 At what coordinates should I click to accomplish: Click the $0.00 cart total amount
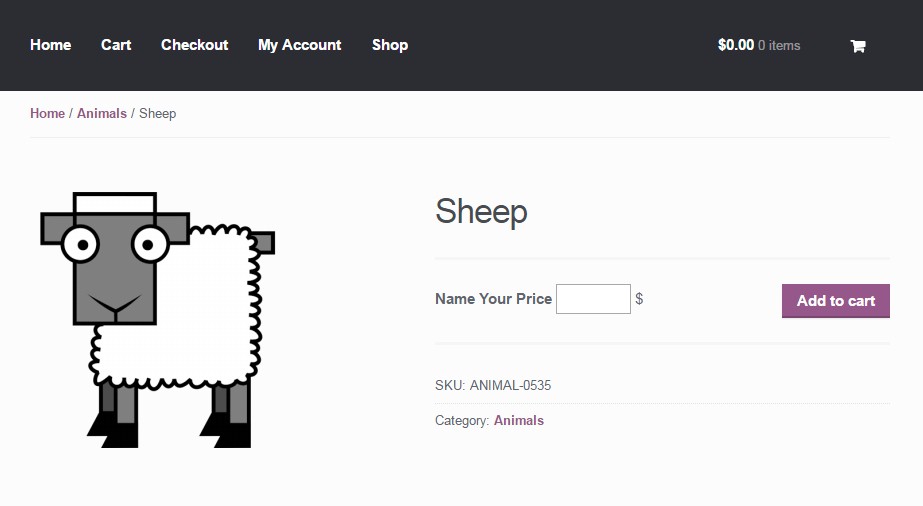click(x=735, y=45)
